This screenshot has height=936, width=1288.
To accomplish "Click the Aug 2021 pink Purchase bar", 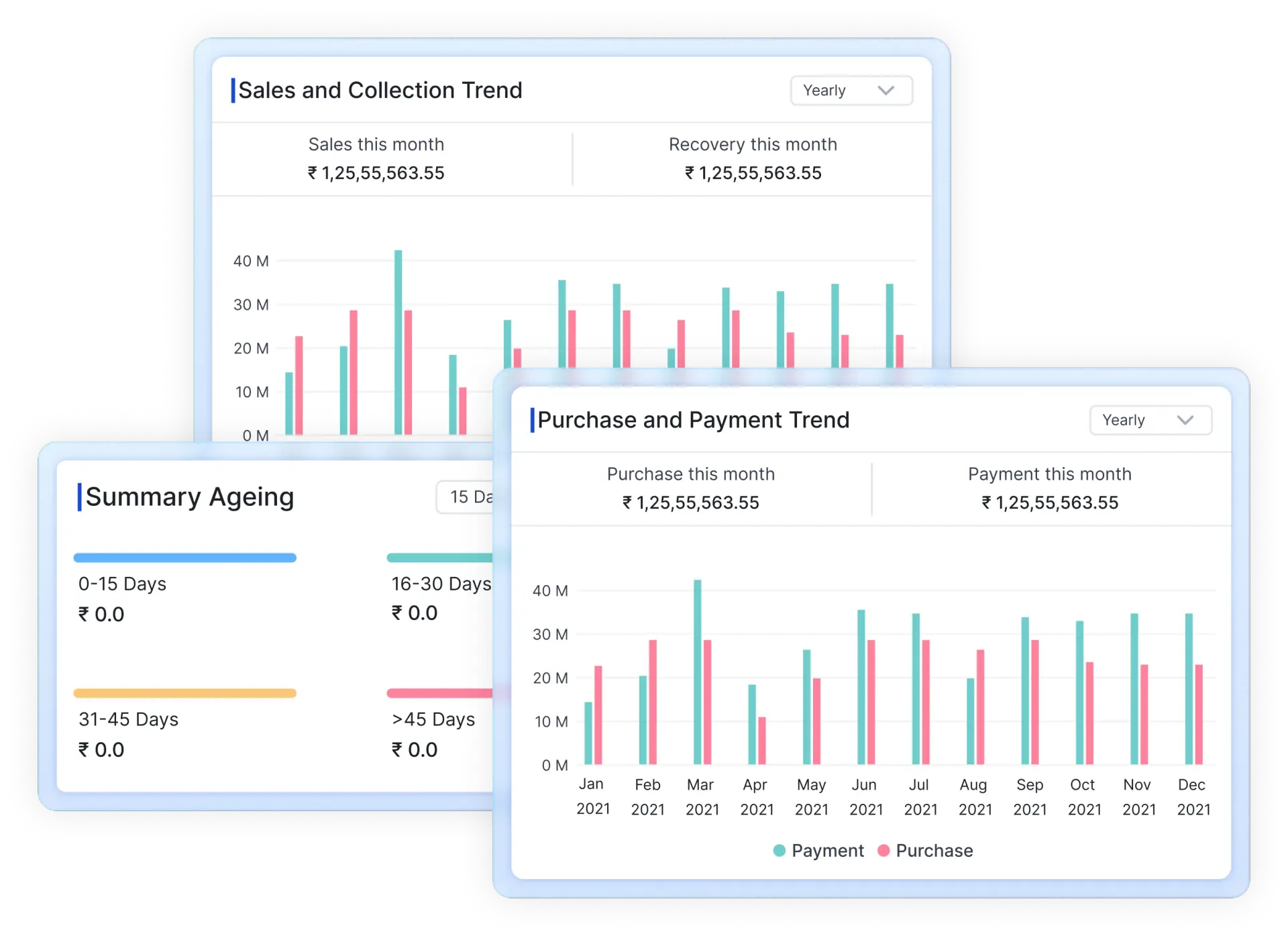I will [981, 707].
